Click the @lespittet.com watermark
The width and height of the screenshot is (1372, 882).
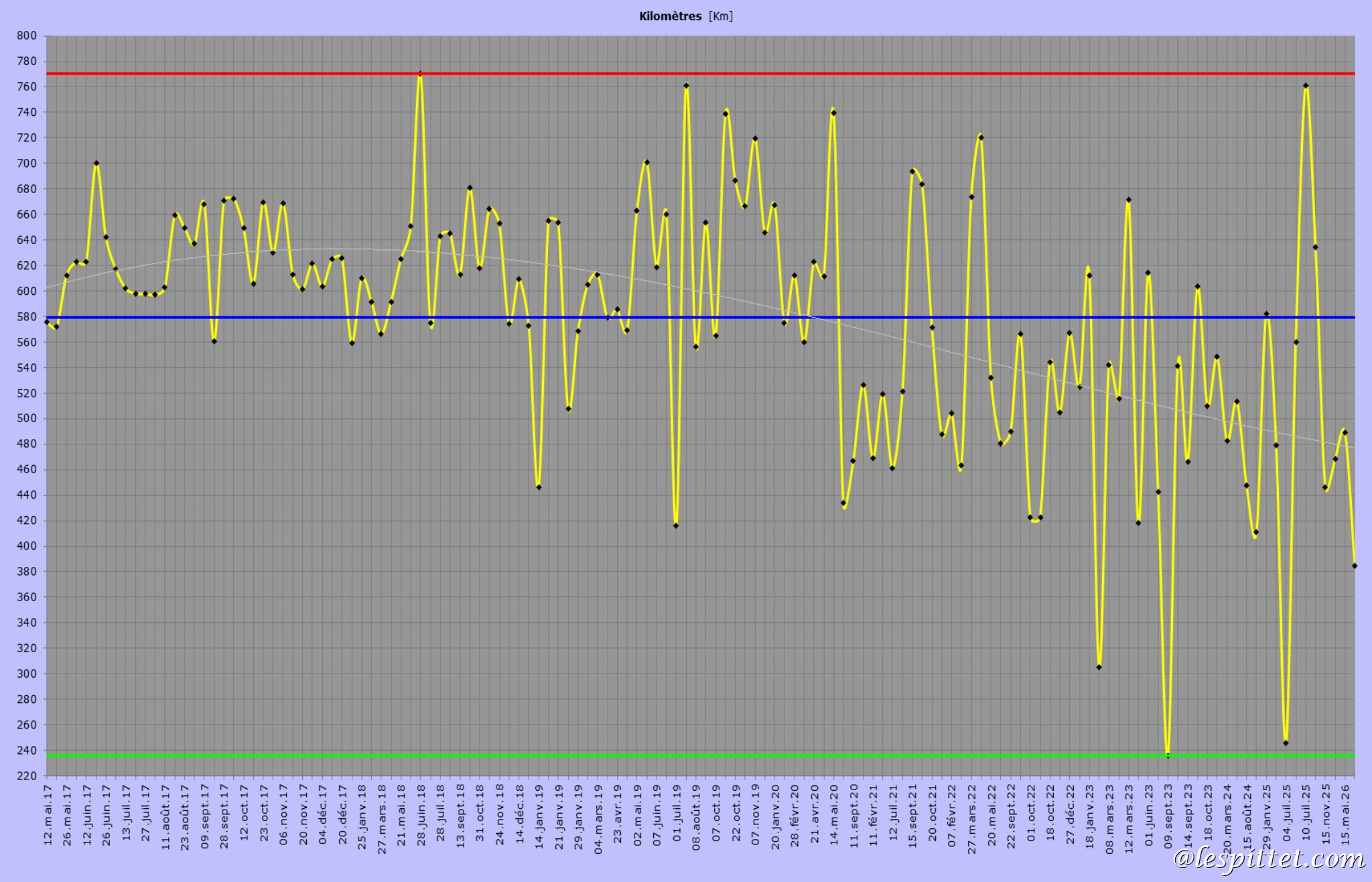coord(1269,859)
